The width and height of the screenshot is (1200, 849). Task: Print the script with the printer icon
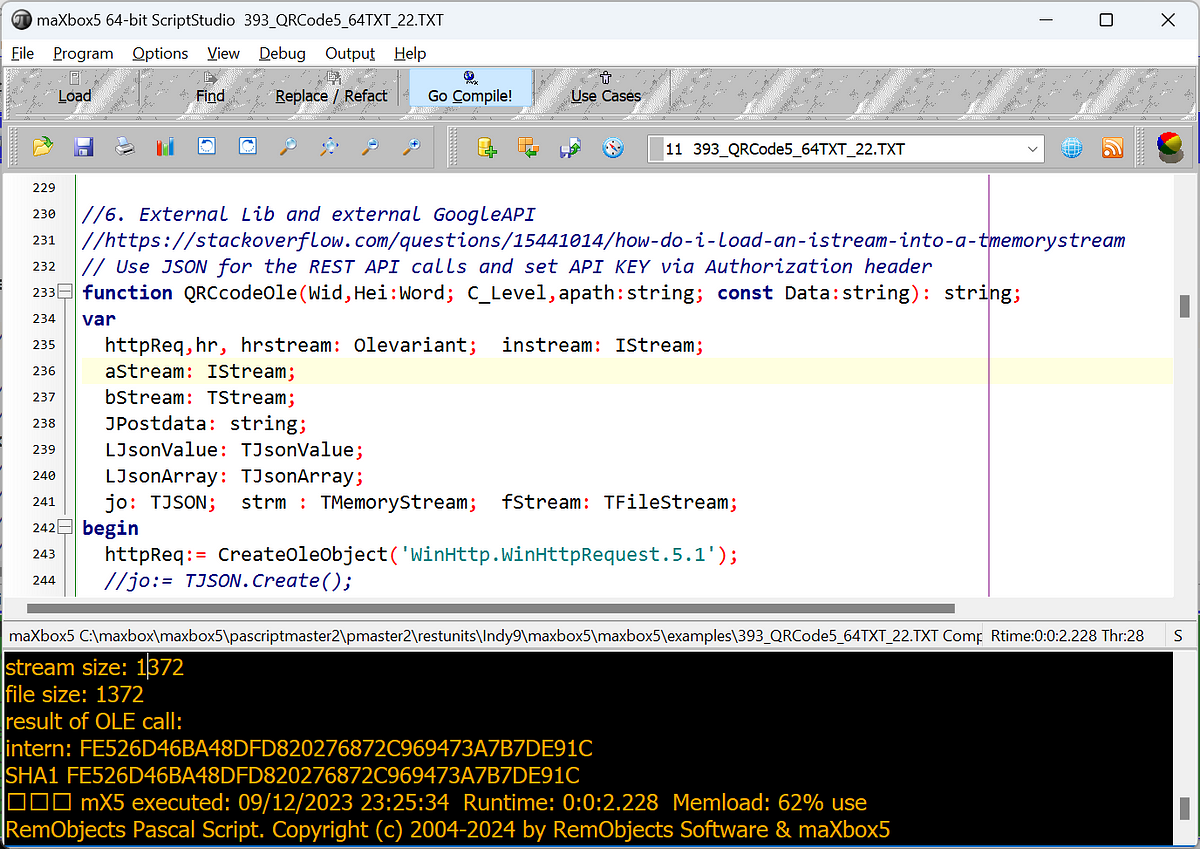(125, 148)
